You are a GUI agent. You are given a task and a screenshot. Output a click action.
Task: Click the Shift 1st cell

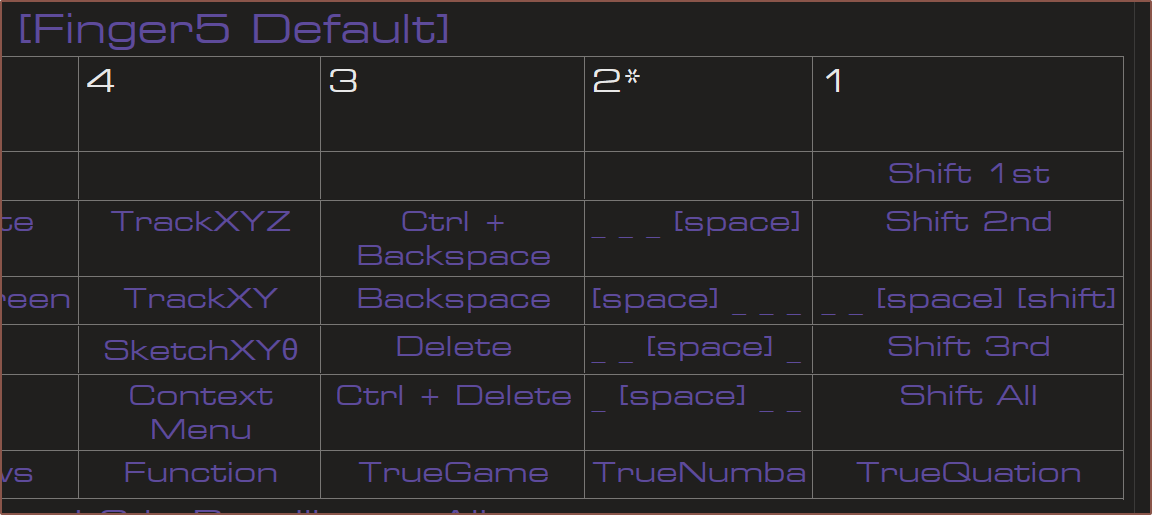click(968, 173)
